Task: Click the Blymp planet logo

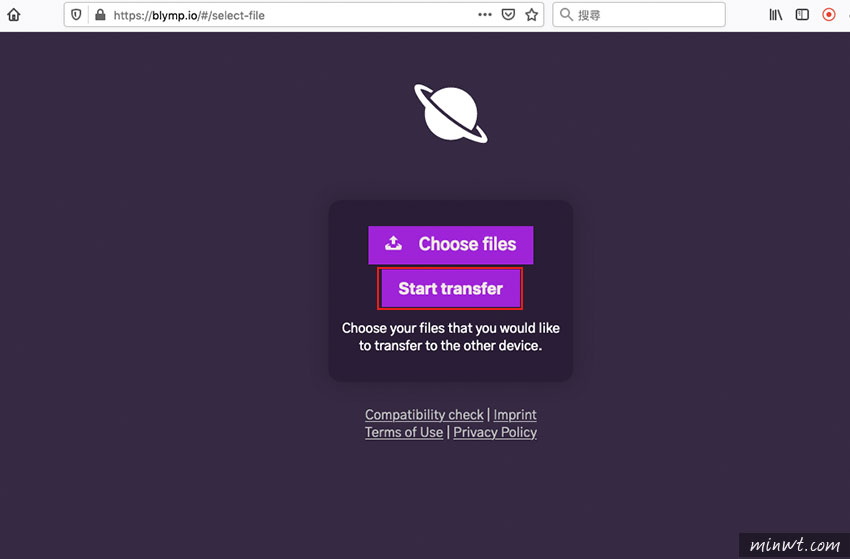Action: pos(450,113)
